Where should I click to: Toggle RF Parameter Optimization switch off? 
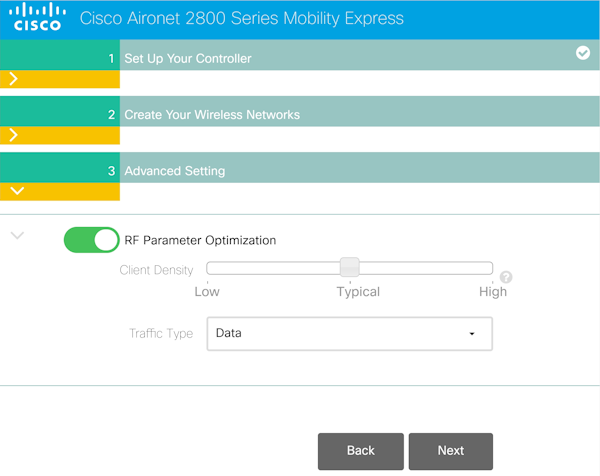[91, 240]
